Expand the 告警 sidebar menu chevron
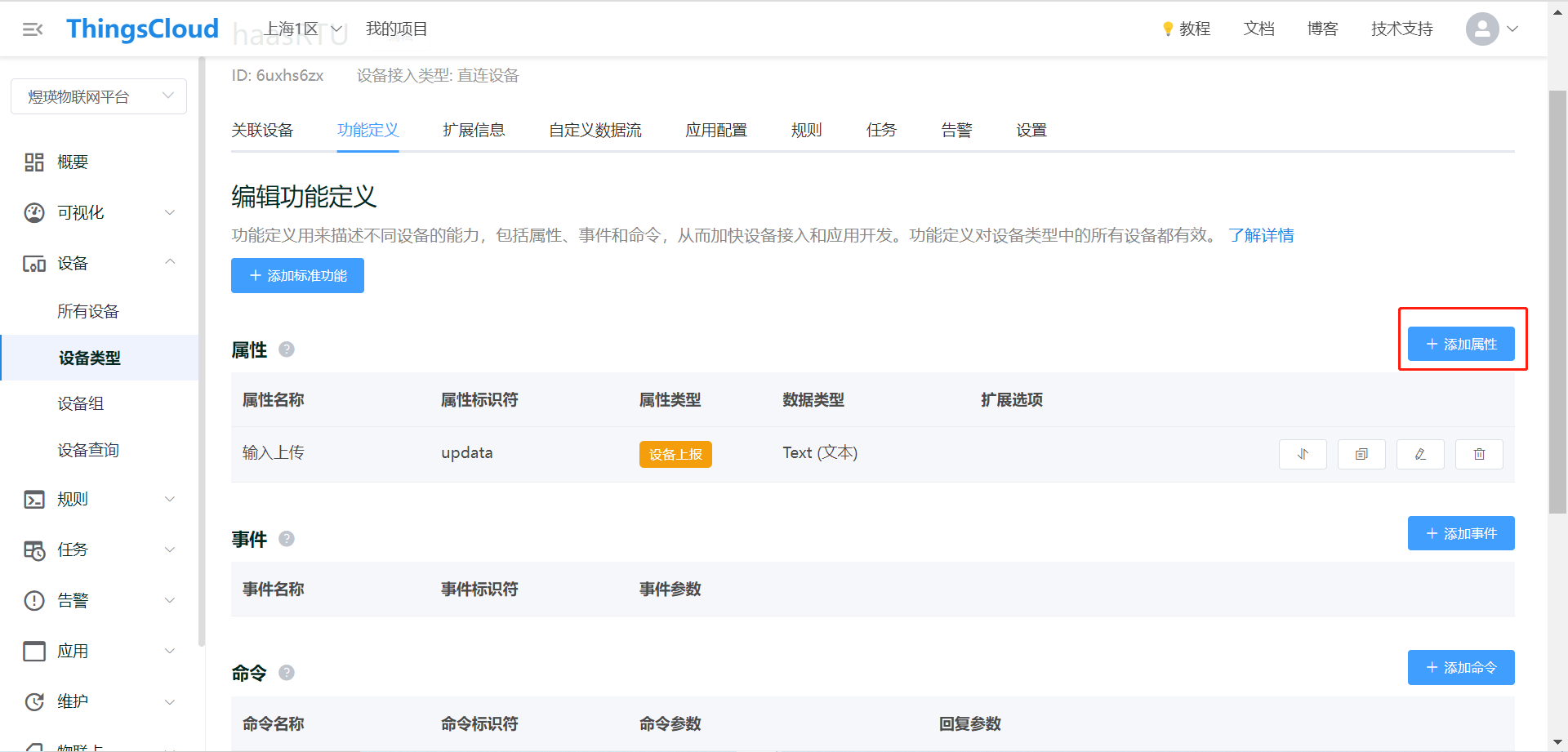Viewport: 1568px width, 752px height. click(170, 600)
